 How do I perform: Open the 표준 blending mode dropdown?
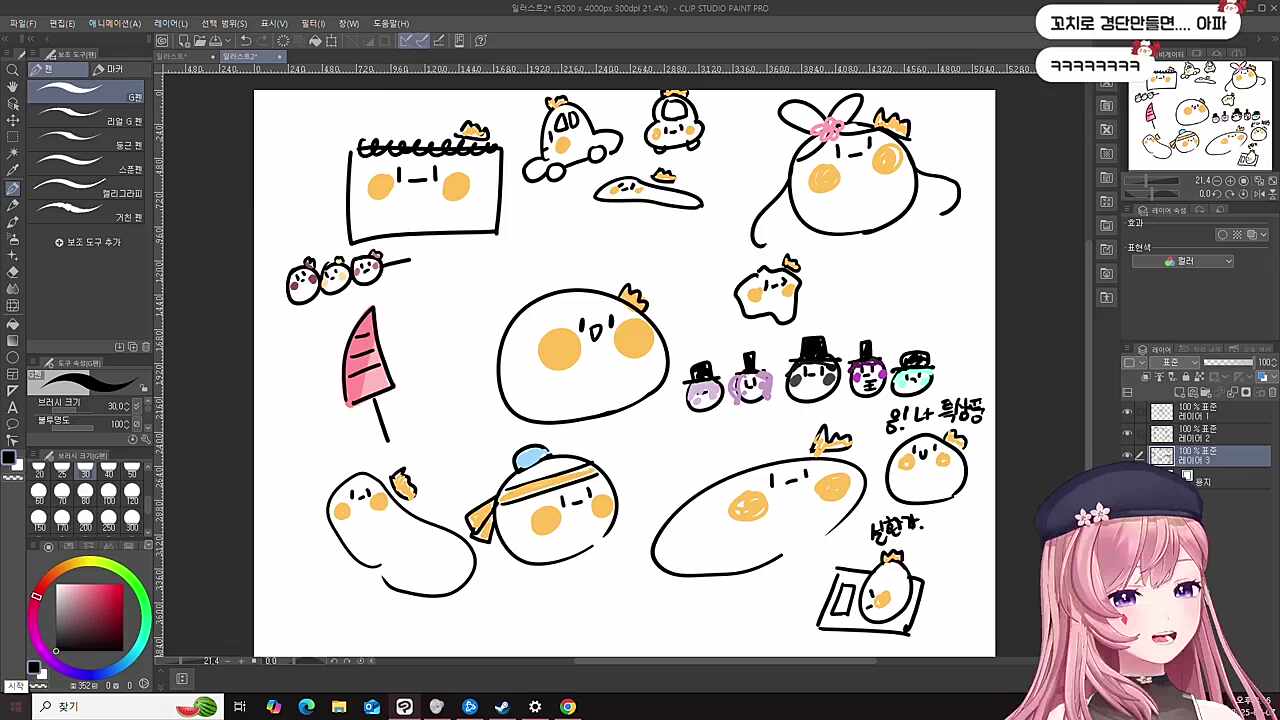tap(1173, 362)
